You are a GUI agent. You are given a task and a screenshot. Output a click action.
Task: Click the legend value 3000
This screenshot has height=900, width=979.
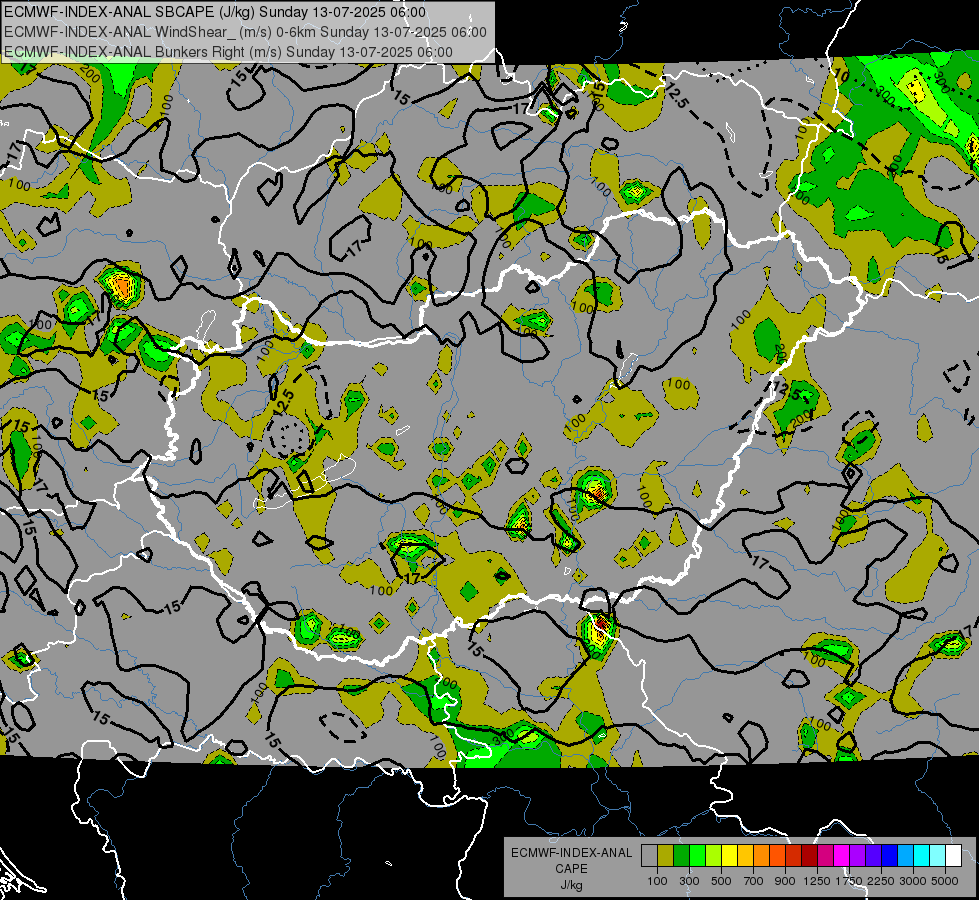coord(913,881)
